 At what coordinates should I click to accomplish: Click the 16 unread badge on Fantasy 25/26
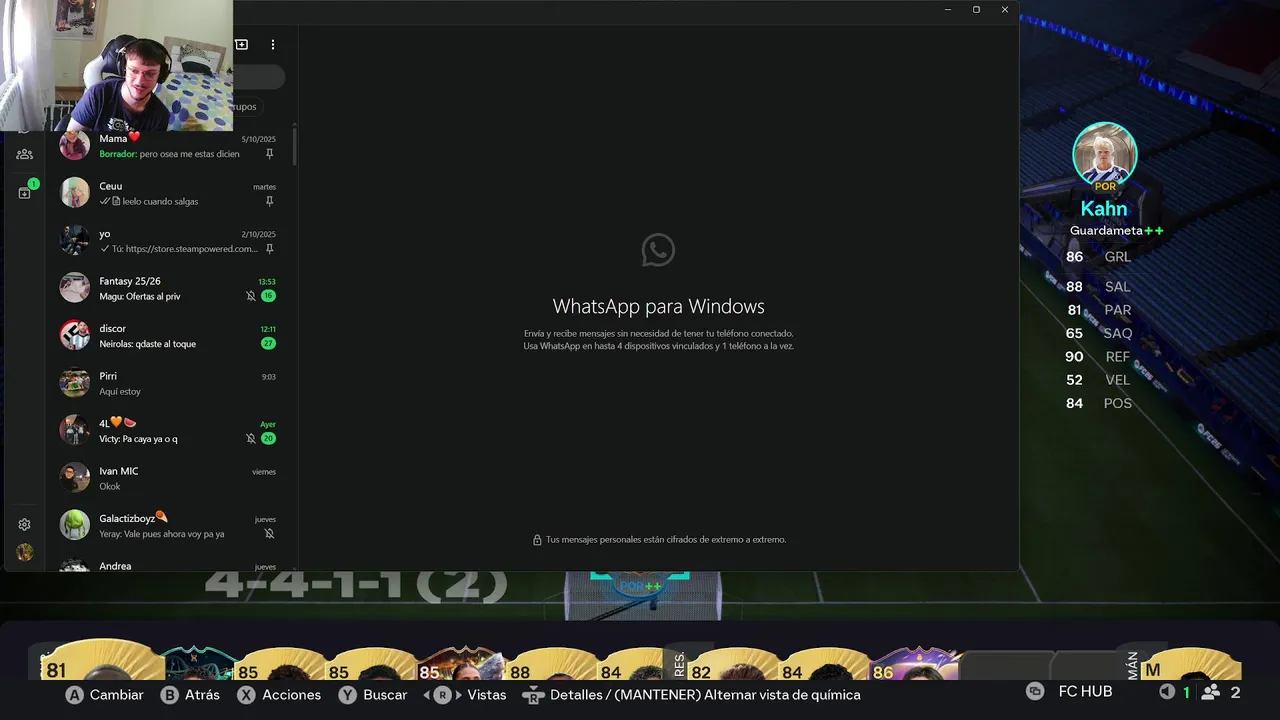click(x=268, y=296)
